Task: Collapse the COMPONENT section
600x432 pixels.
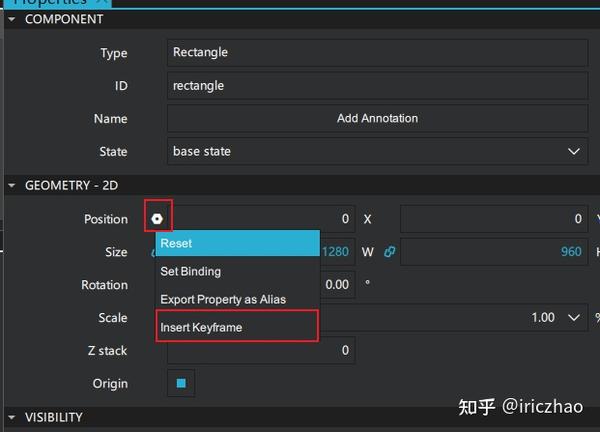Action: click(x=13, y=19)
